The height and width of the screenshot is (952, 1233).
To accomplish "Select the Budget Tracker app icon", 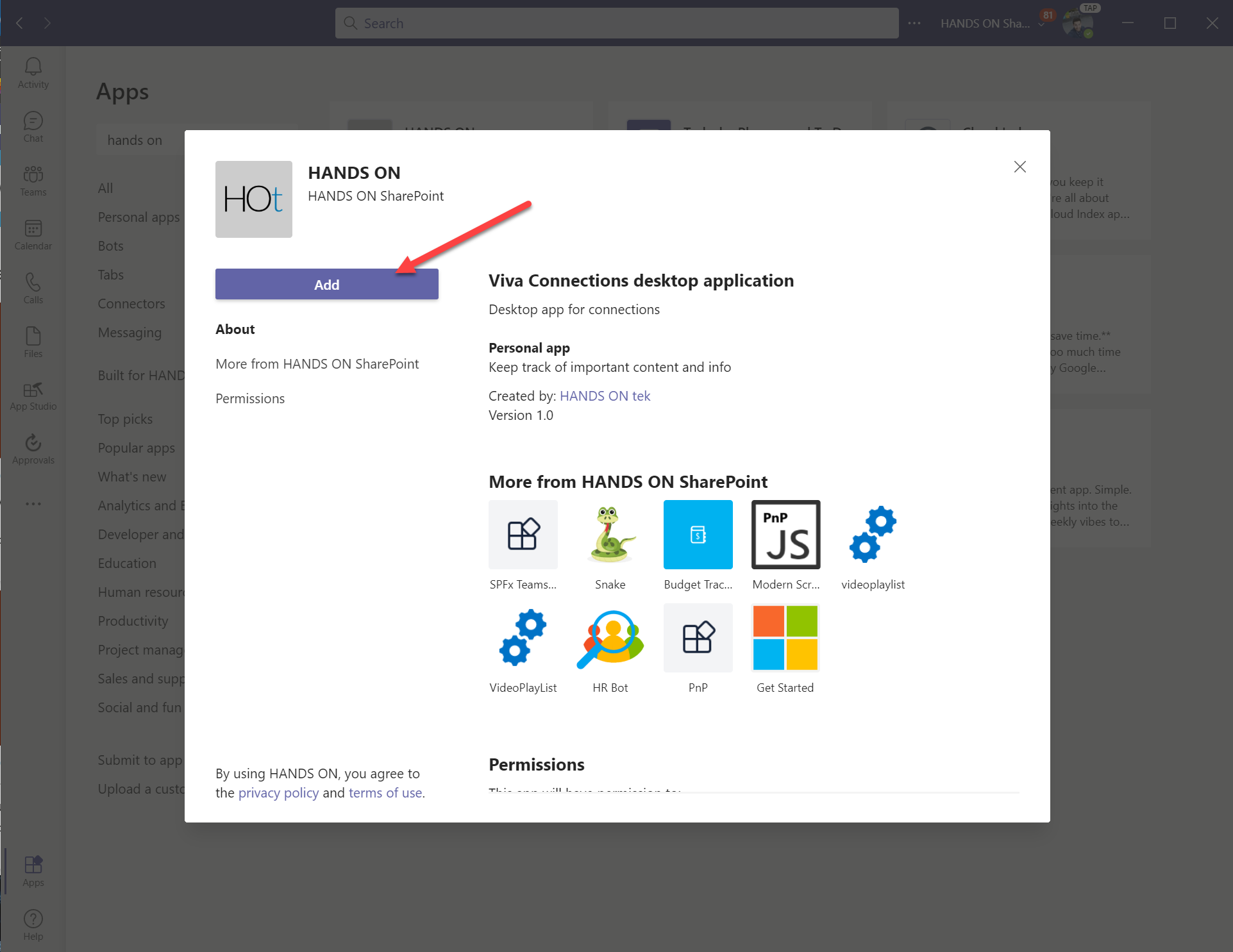I will (x=698, y=534).
